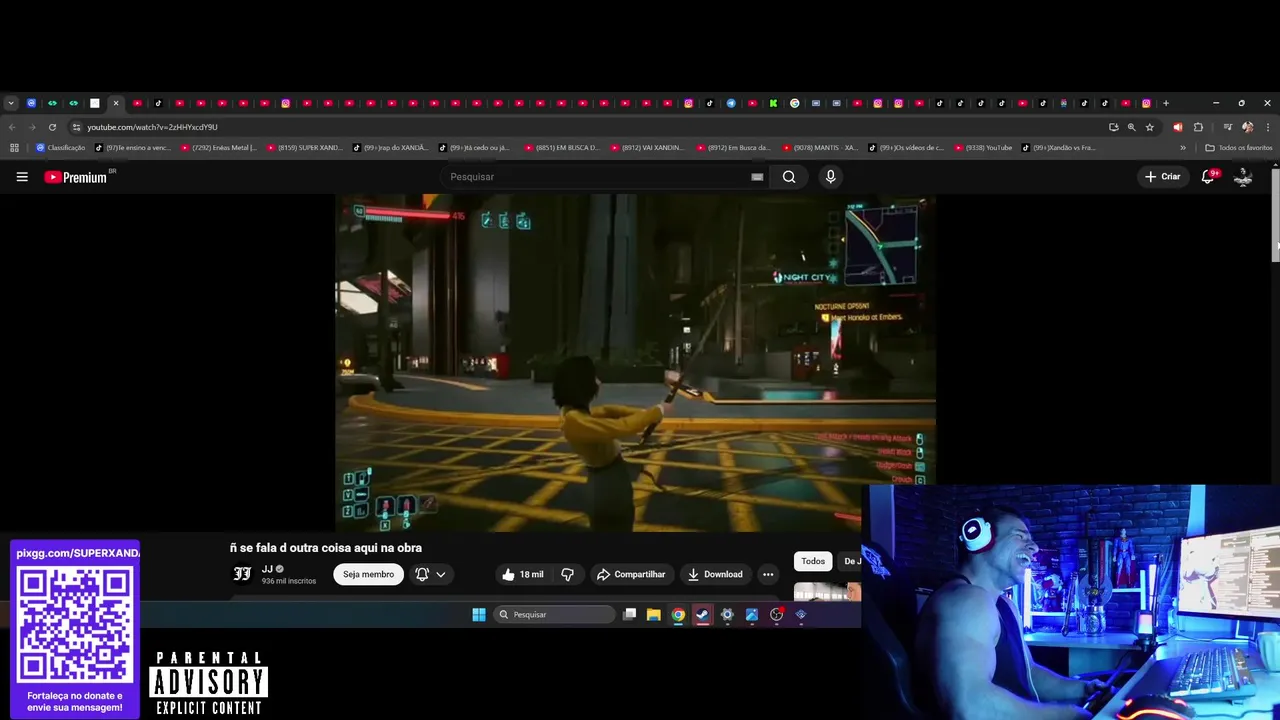Click the Criar create button

[x=1163, y=177]
